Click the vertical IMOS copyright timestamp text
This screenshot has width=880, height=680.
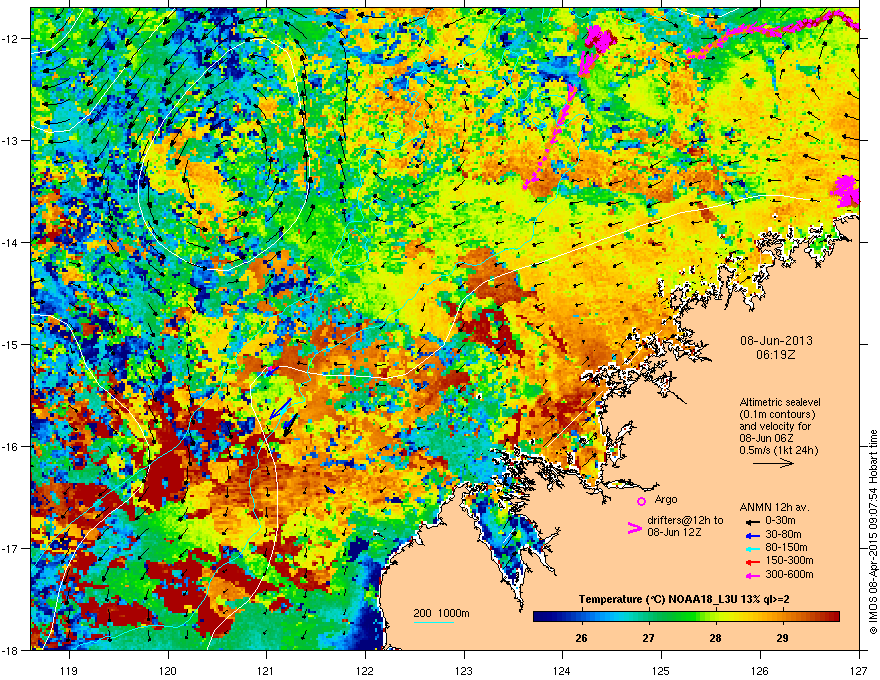pyautogui.click(x=873, y=532)
